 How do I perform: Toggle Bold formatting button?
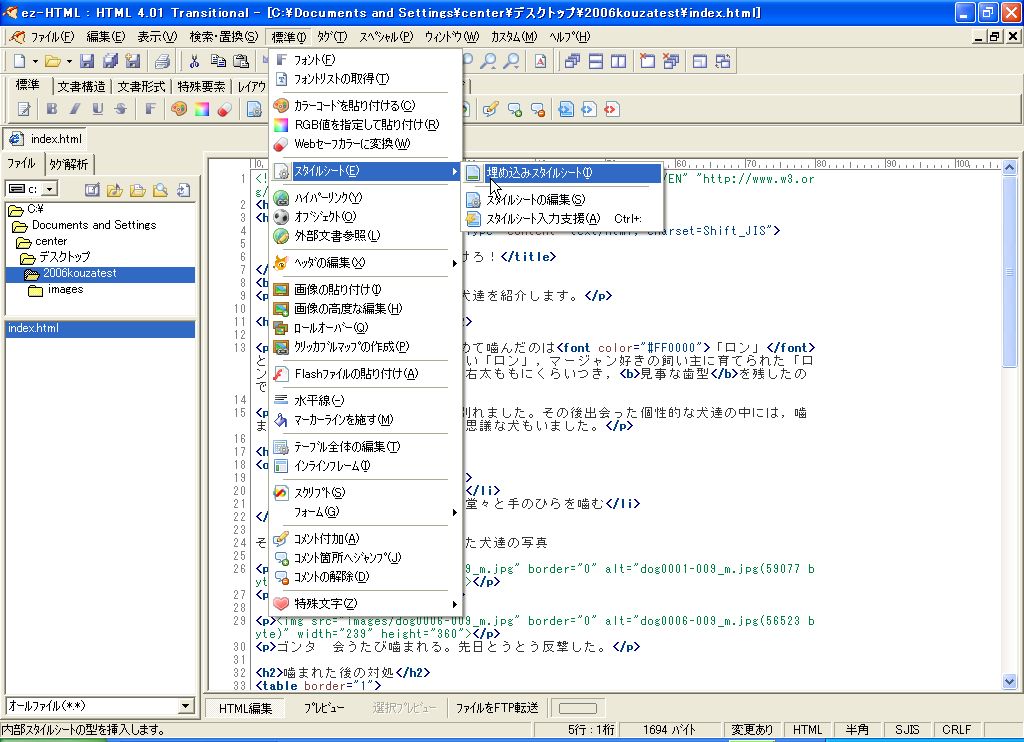[52, 109]
